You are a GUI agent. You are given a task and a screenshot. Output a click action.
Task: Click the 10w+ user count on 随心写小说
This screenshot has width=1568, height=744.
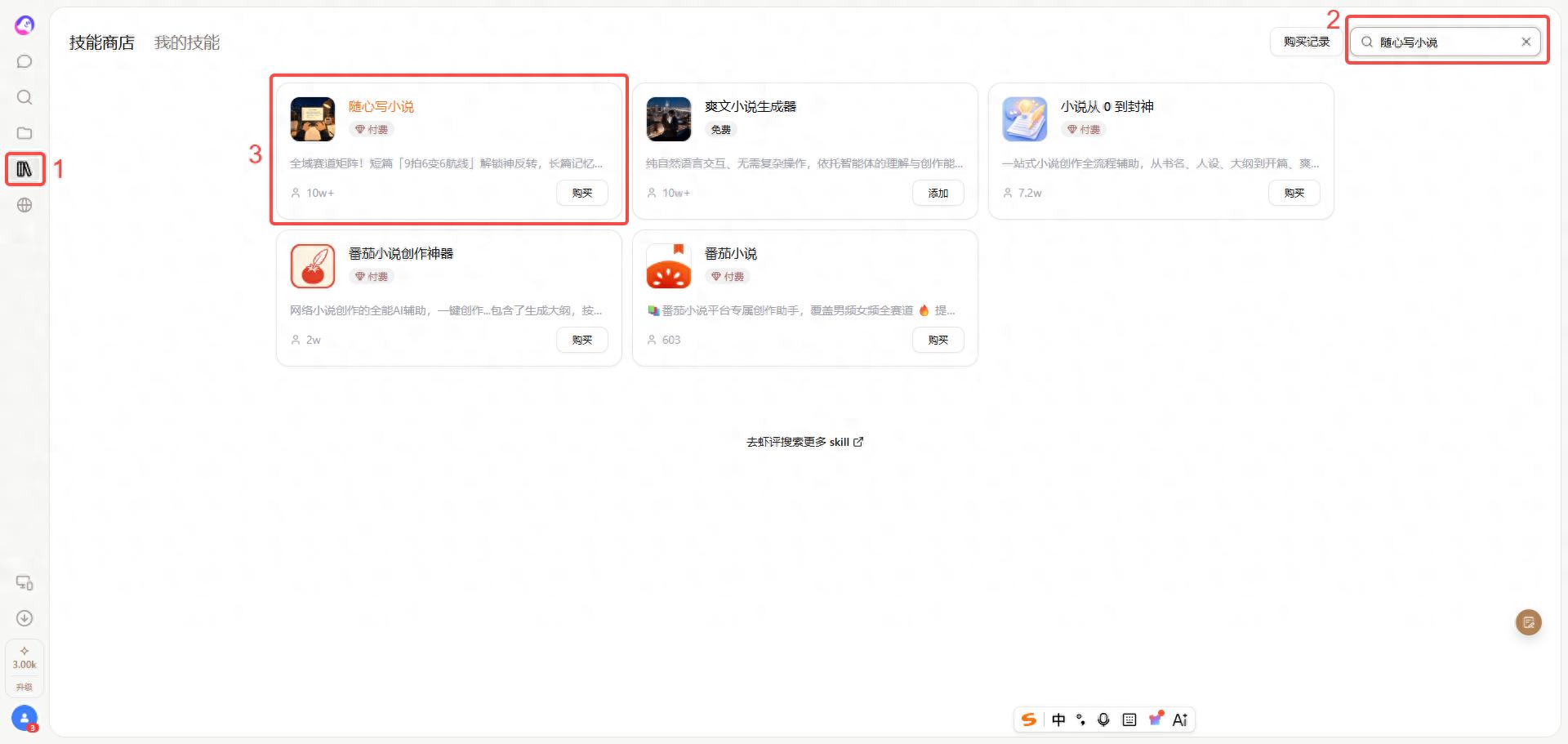pos(313,194)
